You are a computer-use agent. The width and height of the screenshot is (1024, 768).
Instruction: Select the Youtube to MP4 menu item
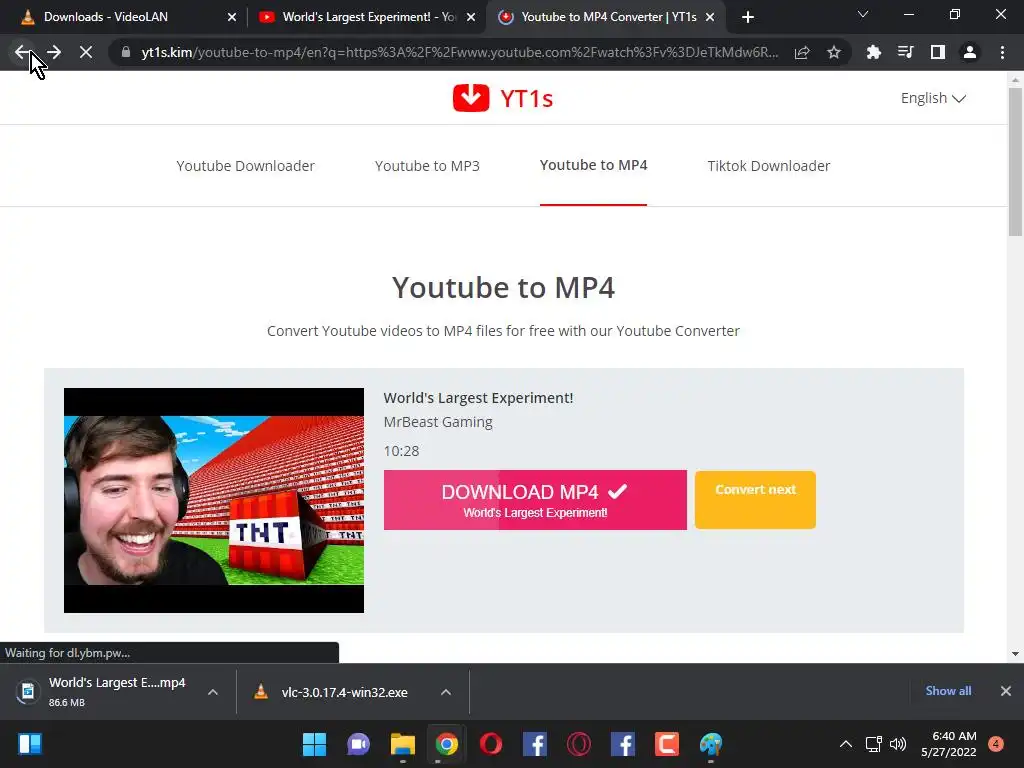click(593, 165)
